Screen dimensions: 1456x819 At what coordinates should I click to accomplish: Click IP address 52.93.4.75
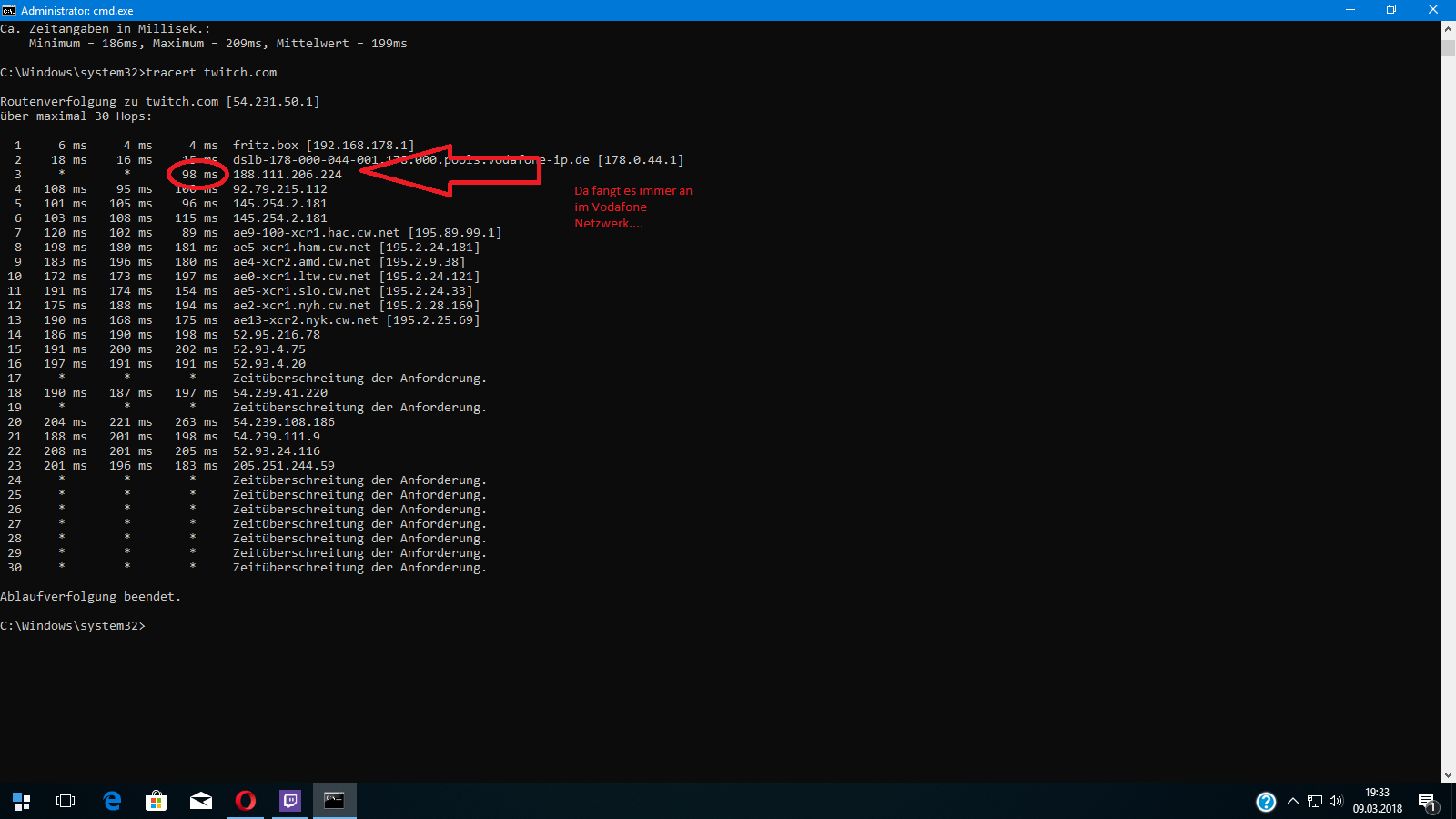[x=269, y=349]
